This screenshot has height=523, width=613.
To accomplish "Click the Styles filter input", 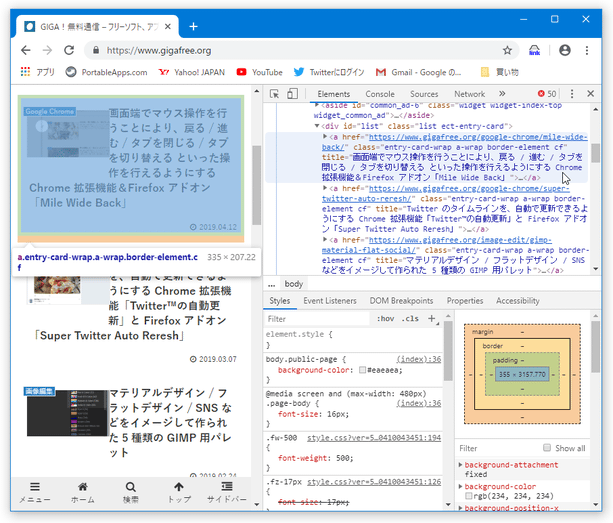I will pos(317,319).
